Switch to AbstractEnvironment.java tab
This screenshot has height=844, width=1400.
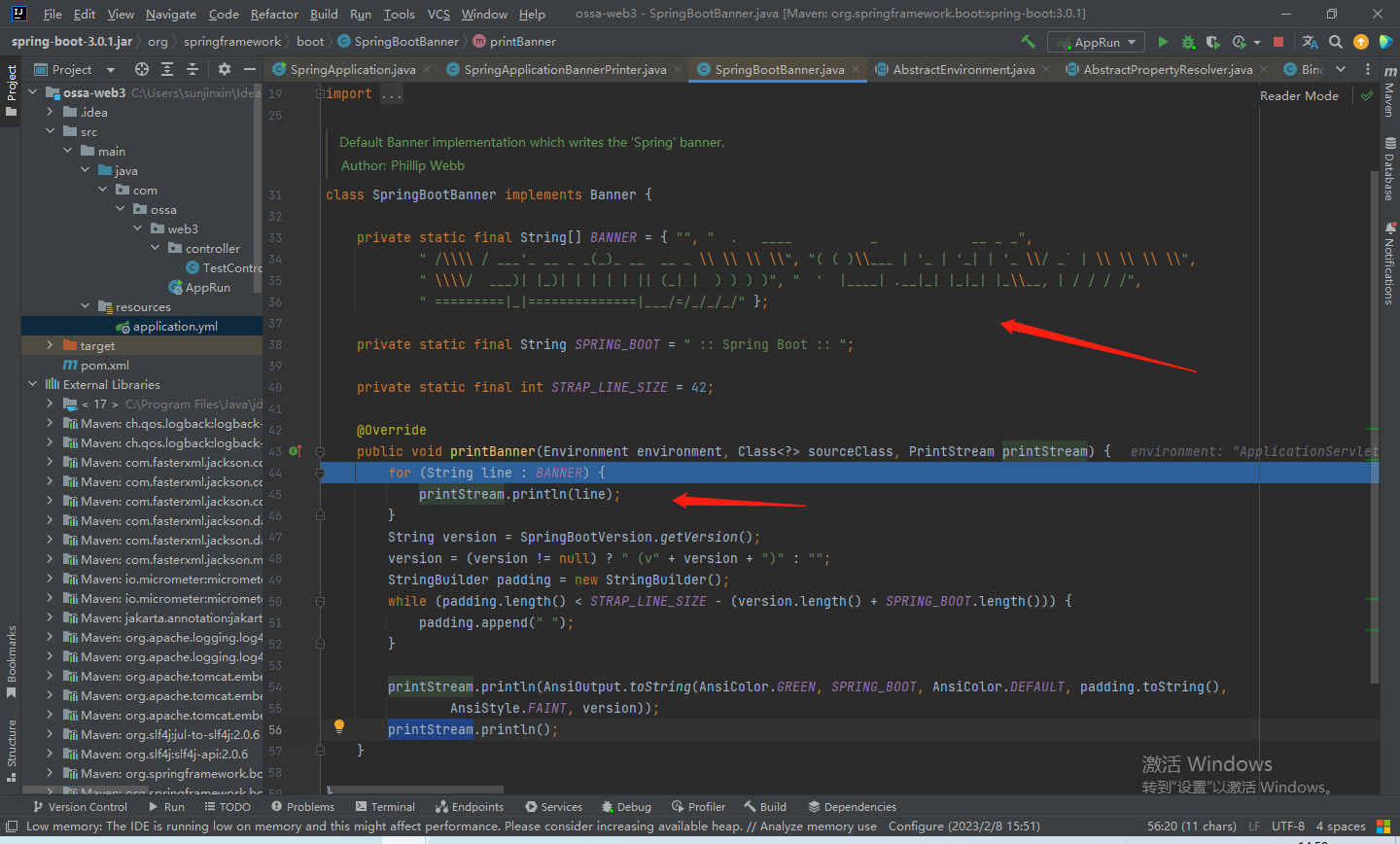[963, 69]
